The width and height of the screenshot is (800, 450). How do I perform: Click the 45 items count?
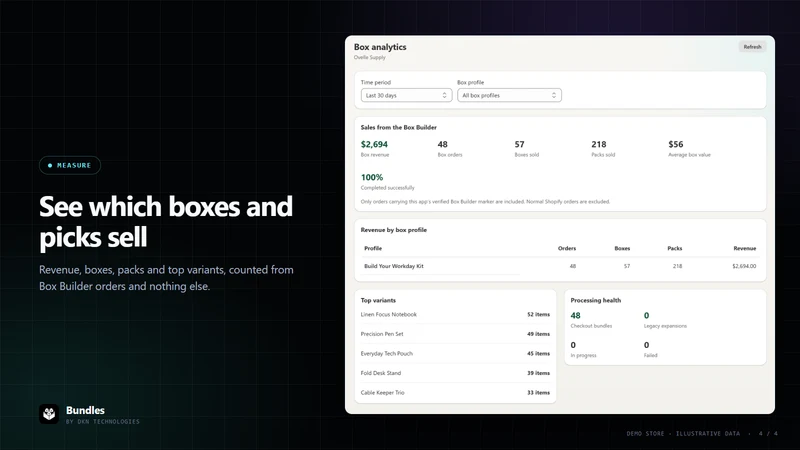click(x=538, y=354)
